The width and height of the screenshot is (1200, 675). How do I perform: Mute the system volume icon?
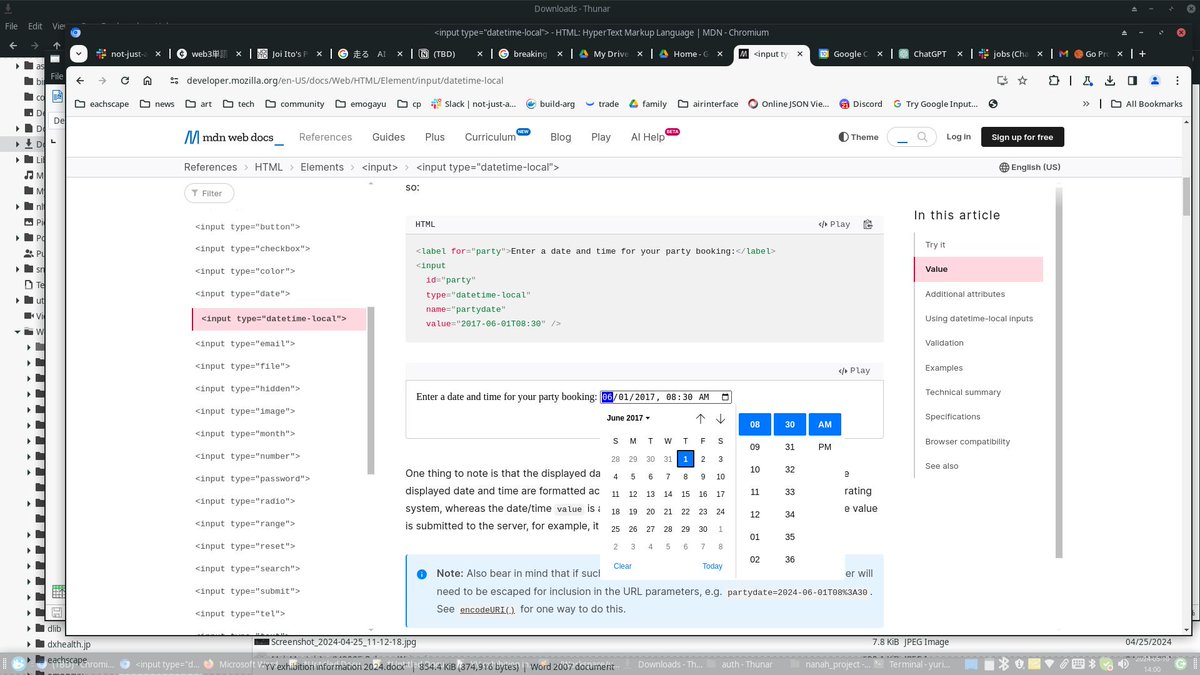(x=1123, y=663)
